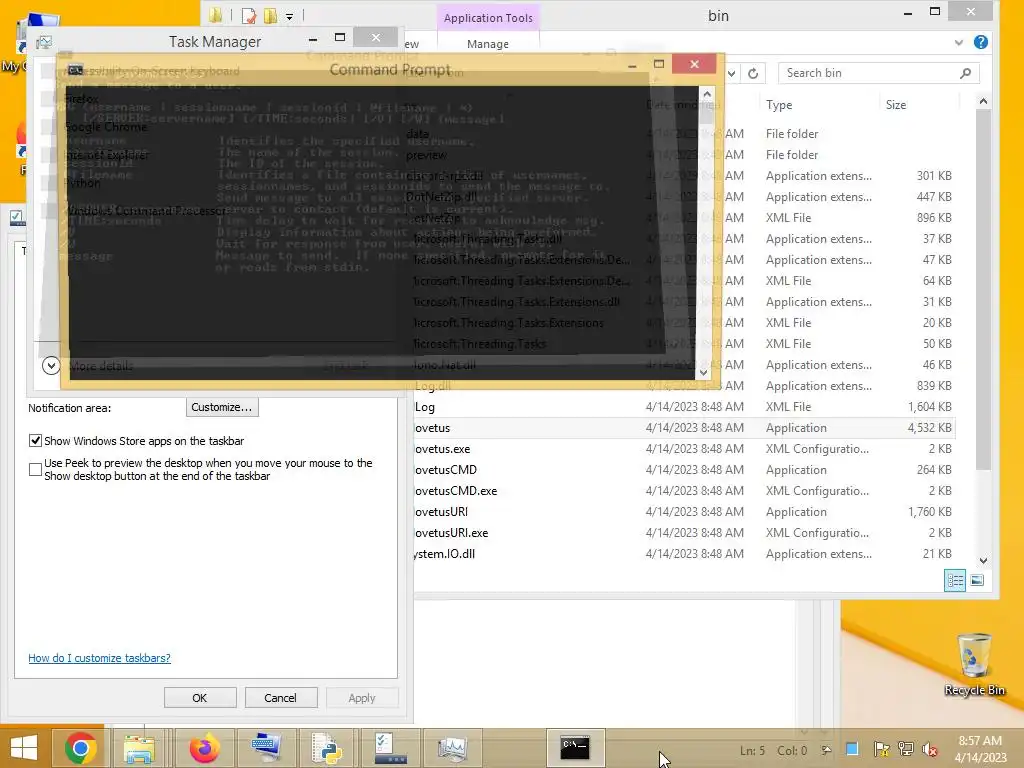Click the Search bin input field
Screen dimensions: 1024x768
tap(869, 73)
